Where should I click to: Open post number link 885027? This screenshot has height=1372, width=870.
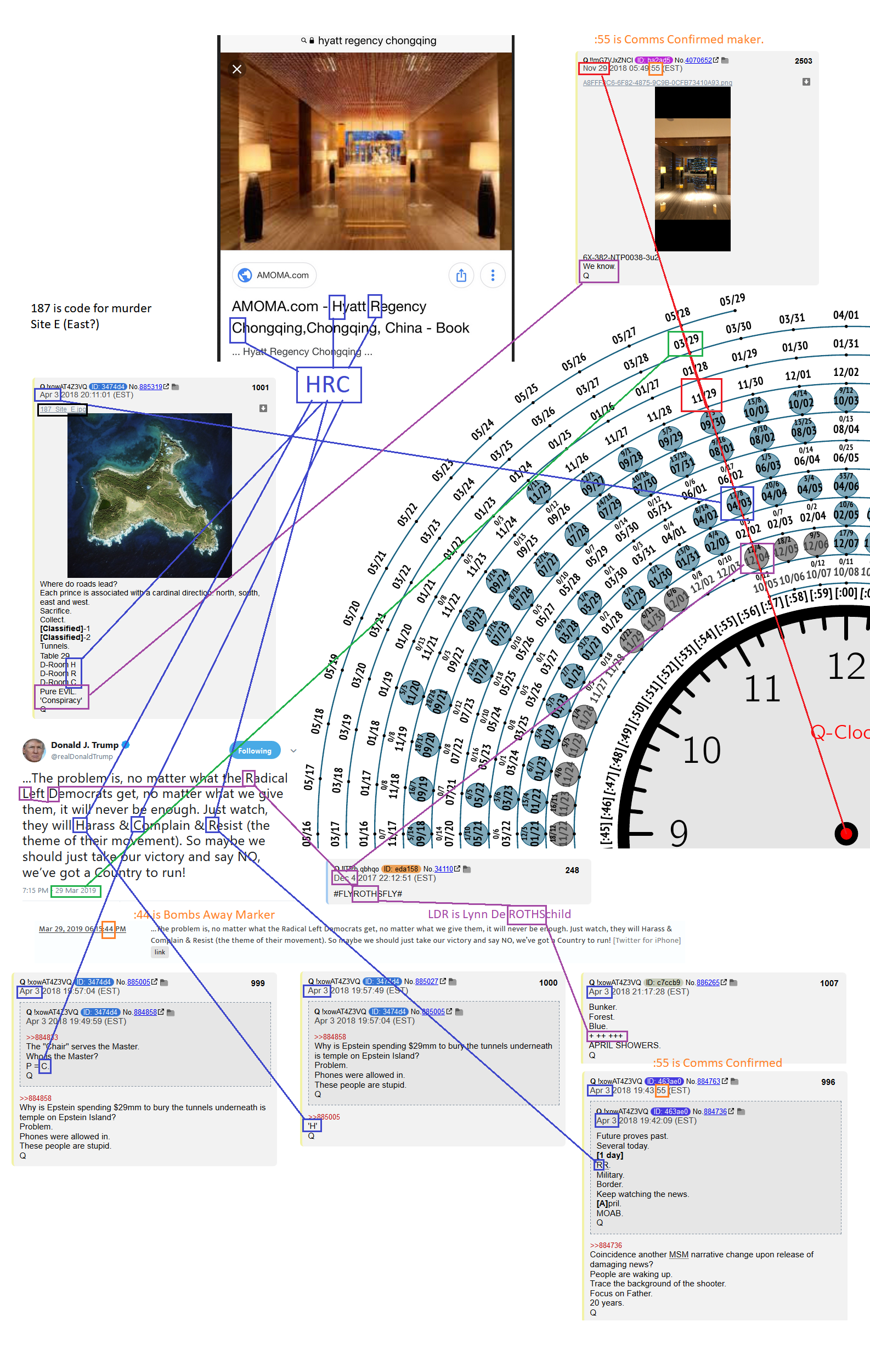tap(426, 982)
